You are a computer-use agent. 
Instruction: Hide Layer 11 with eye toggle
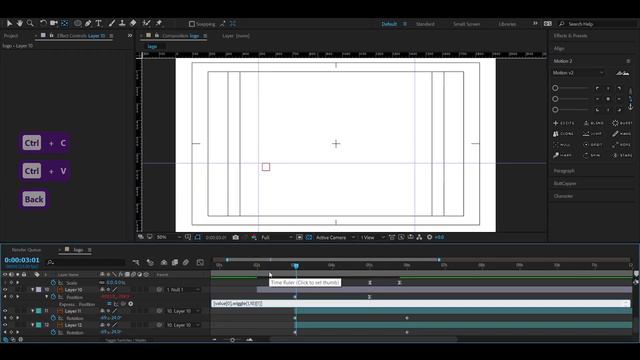[5, 311]
